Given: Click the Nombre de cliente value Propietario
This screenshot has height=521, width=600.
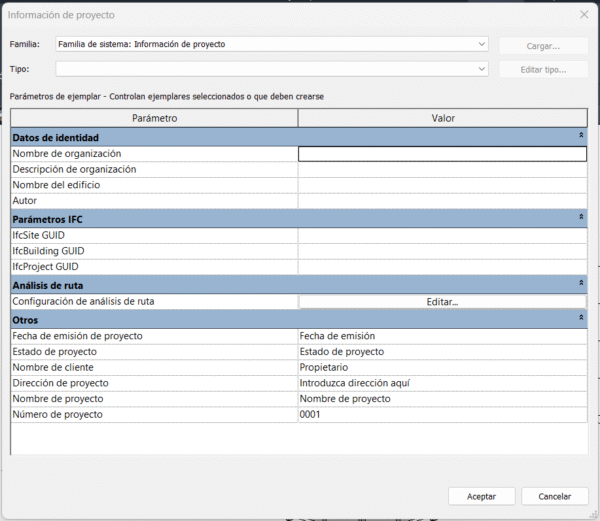Looking at the screenshot, I should [x=442, y=367].
